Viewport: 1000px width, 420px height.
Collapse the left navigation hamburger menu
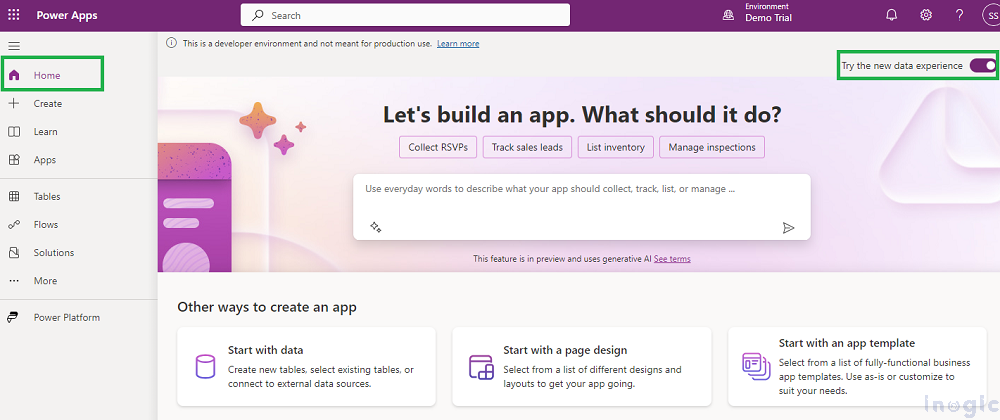(x=14, y=46)
